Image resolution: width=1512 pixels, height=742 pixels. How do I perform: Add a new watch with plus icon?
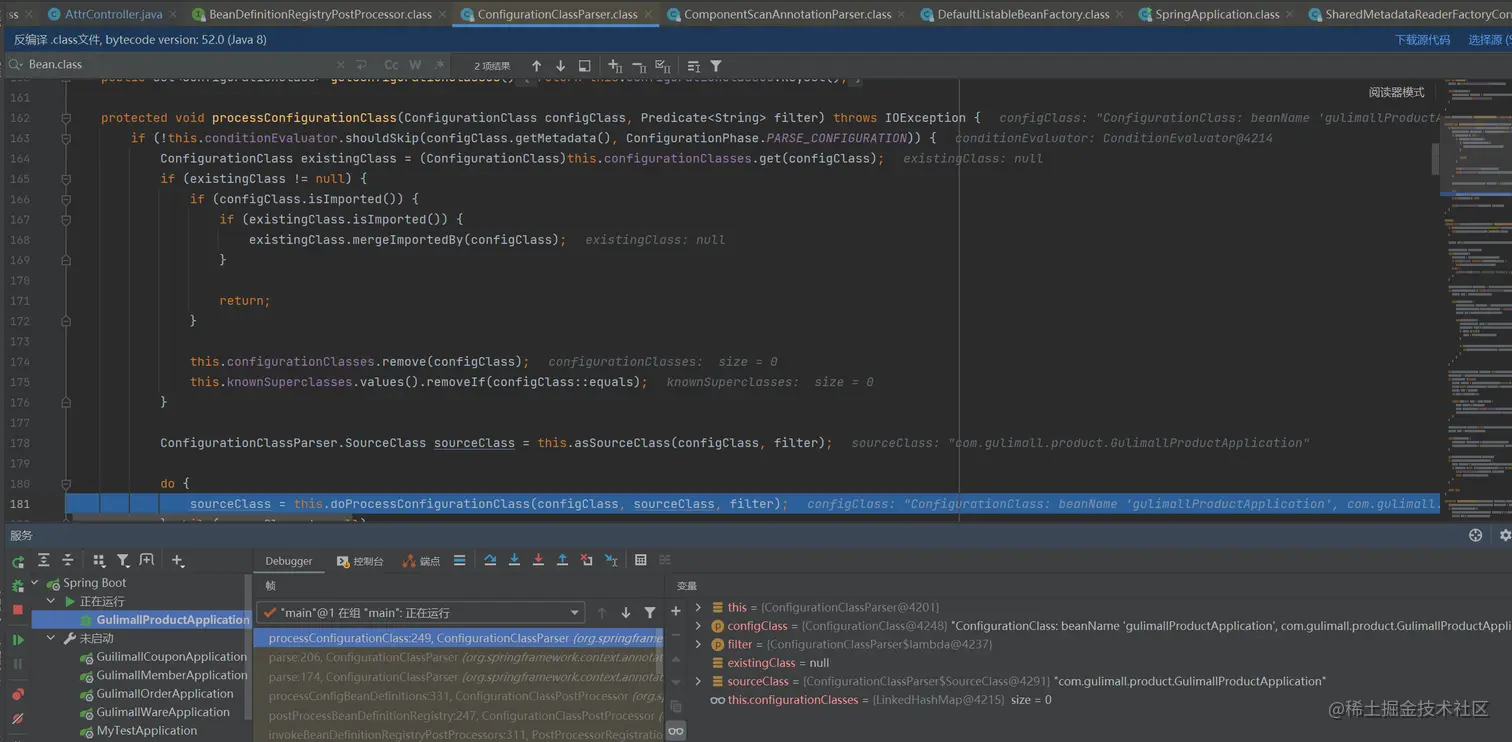coord(676,611)
